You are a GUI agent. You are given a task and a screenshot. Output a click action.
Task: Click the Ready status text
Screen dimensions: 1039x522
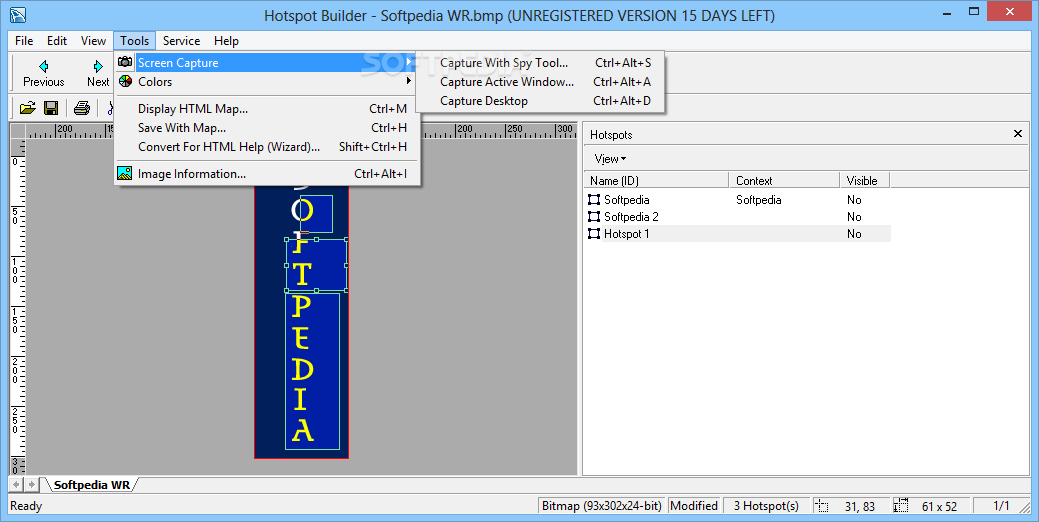click(x=26, y=506)
